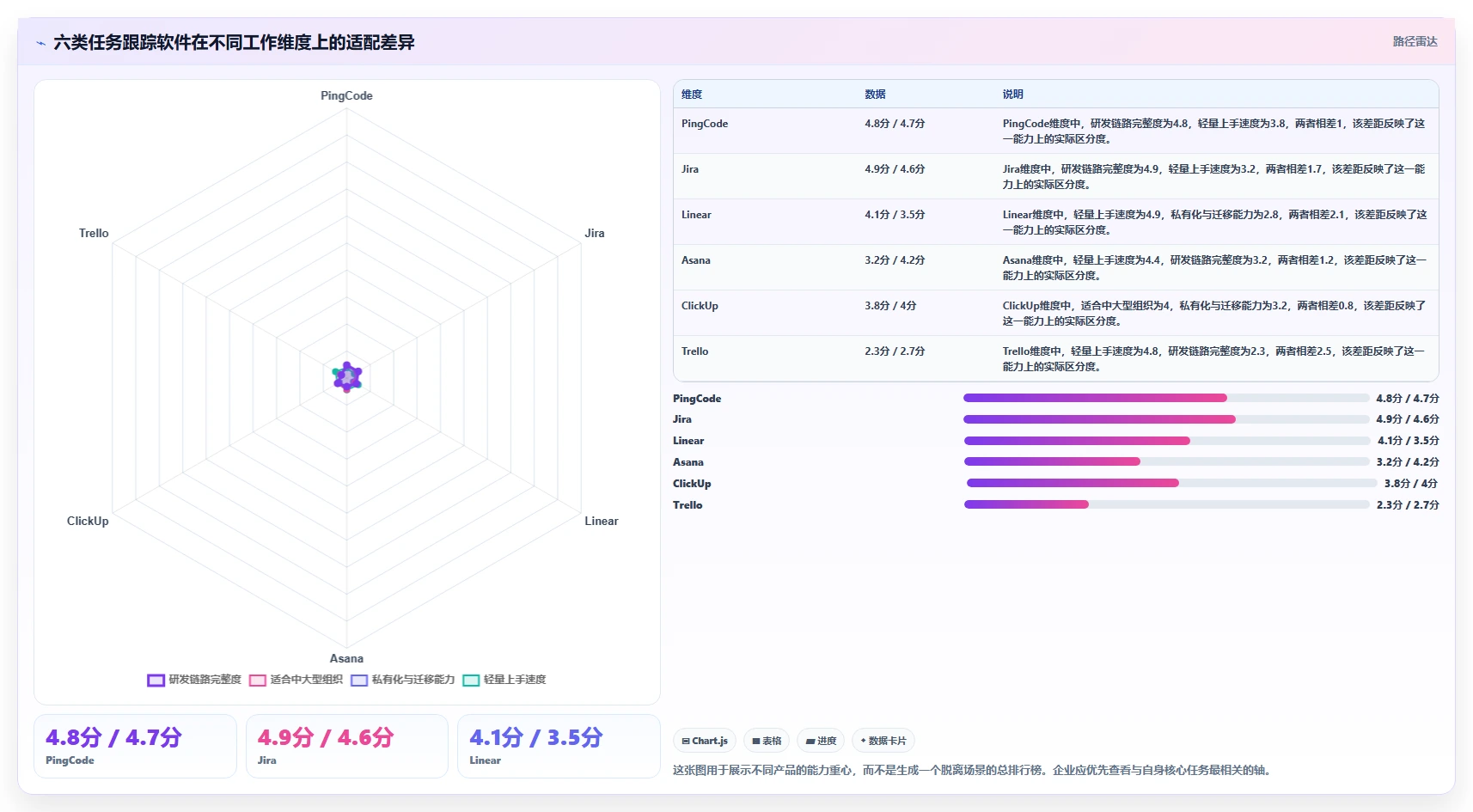Select the 进度 tag chip
The width and height of the screenshot is (1473, 812).
pos(821,741)
